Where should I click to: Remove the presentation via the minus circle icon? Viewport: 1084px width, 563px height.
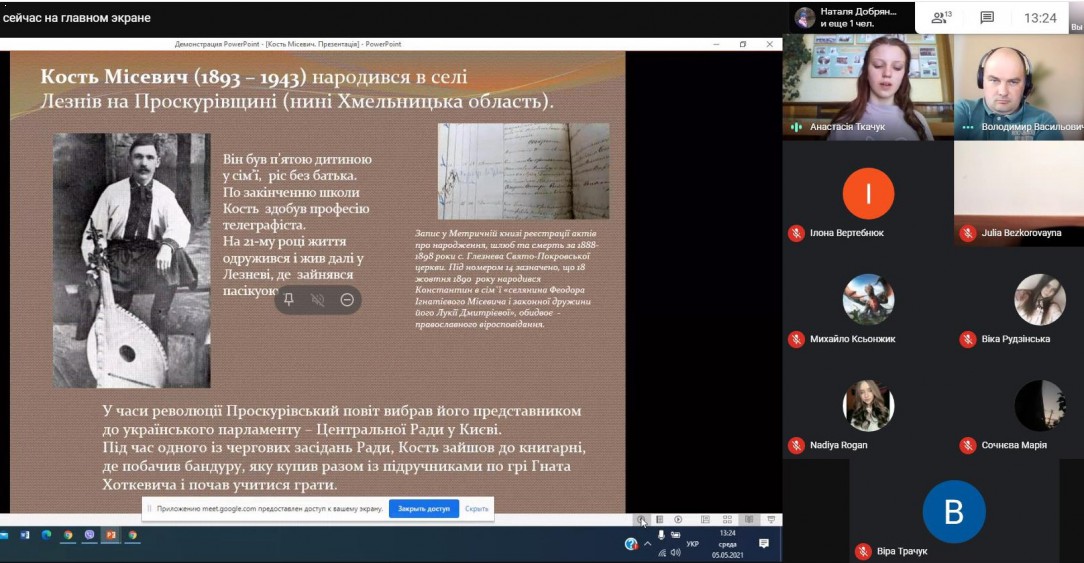tap(347, 299)
